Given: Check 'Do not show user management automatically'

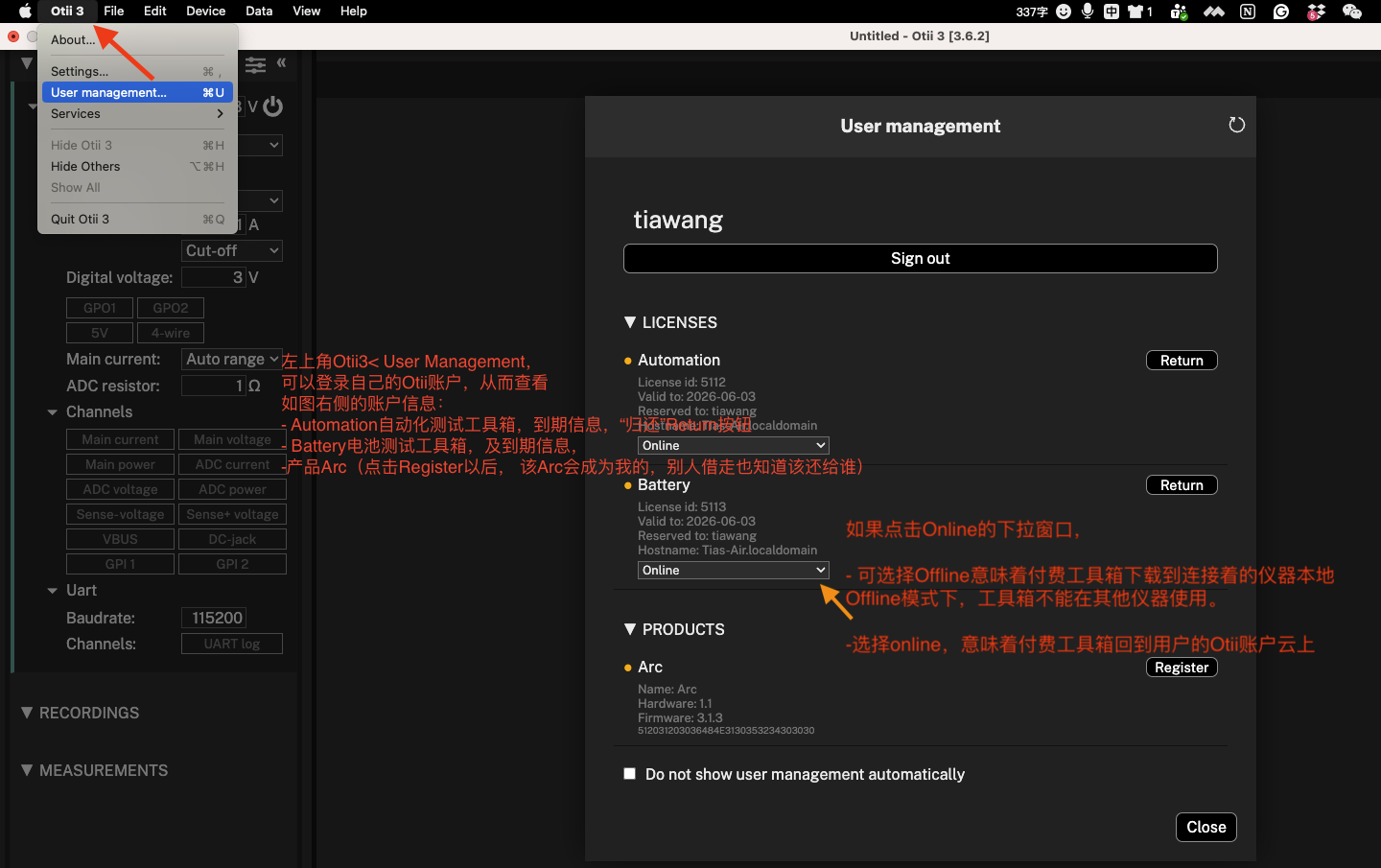Looking at the screenshot, I should tap(629, 773).
